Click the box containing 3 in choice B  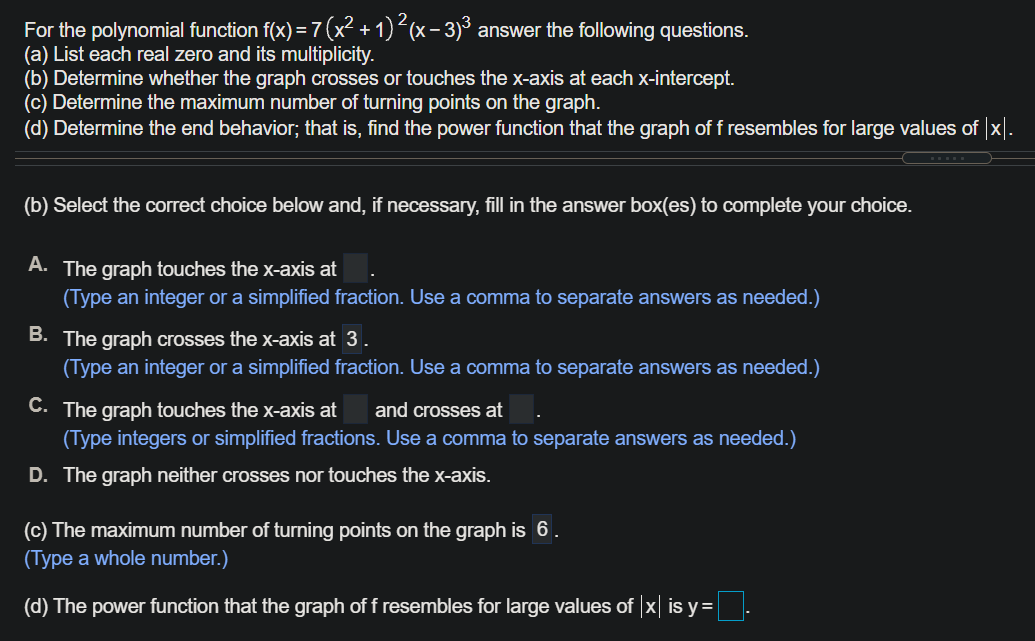pos(354,339)
